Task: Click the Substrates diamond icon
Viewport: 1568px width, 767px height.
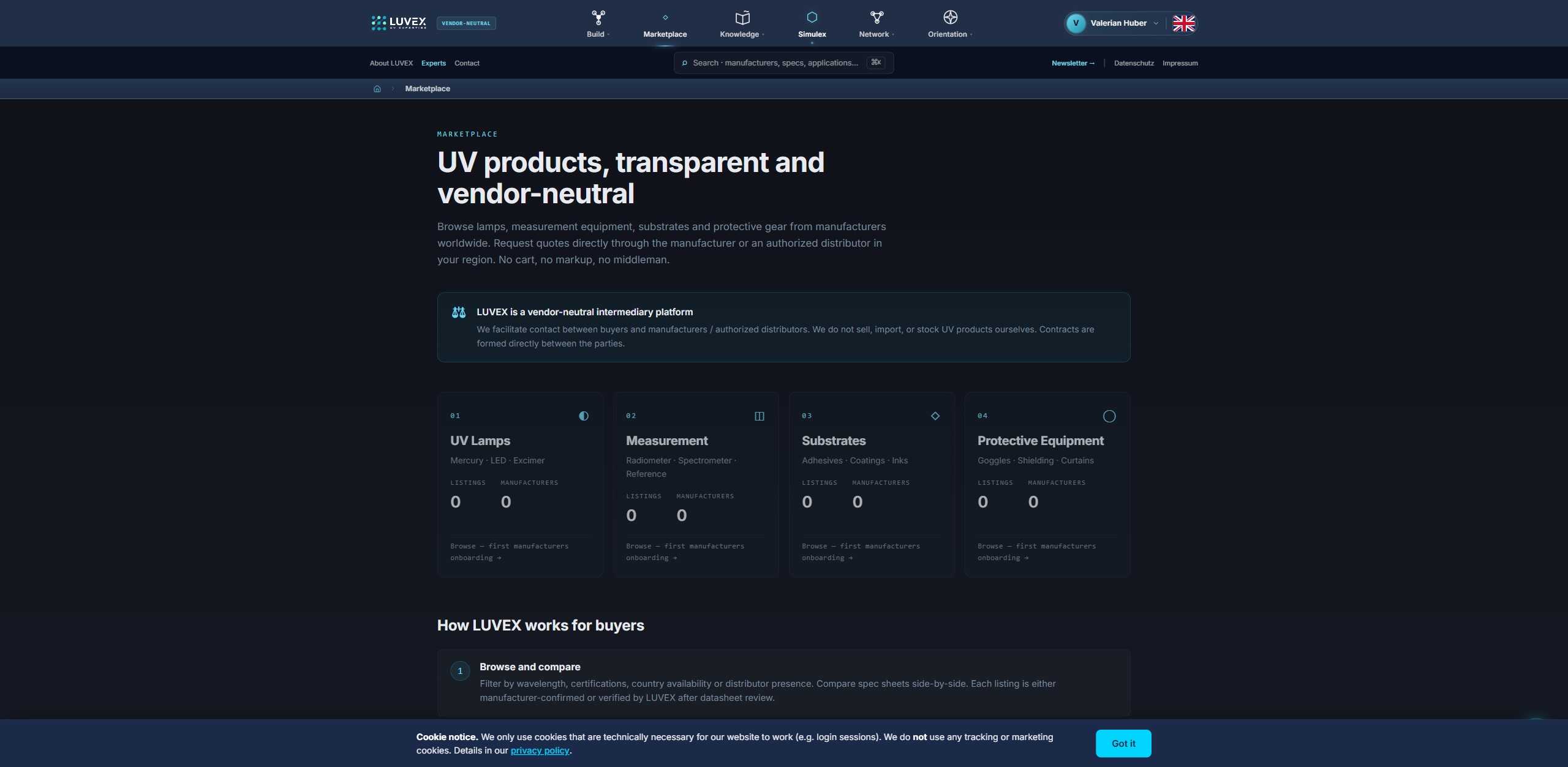Action: (935, 416)
